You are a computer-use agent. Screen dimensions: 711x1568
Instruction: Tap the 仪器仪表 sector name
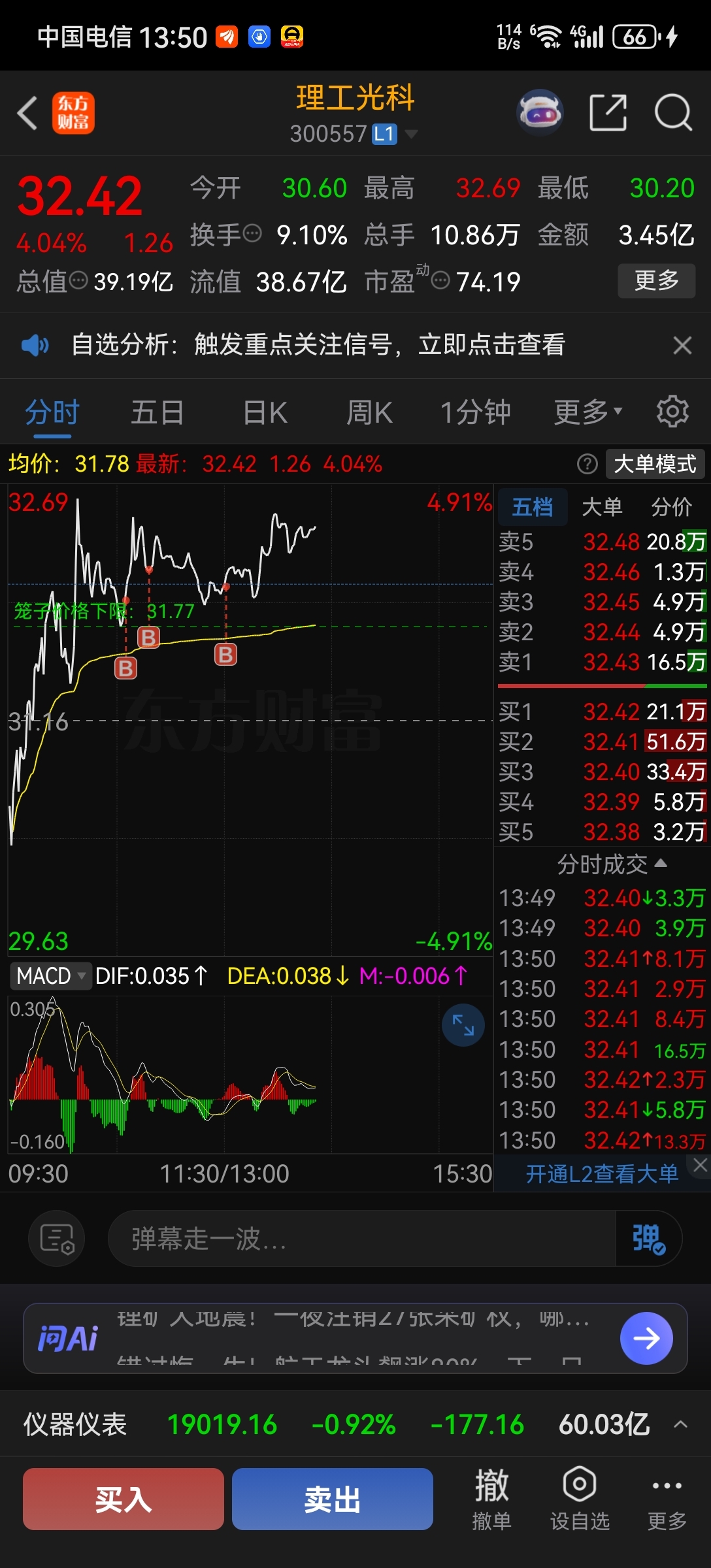point(75,1424)
